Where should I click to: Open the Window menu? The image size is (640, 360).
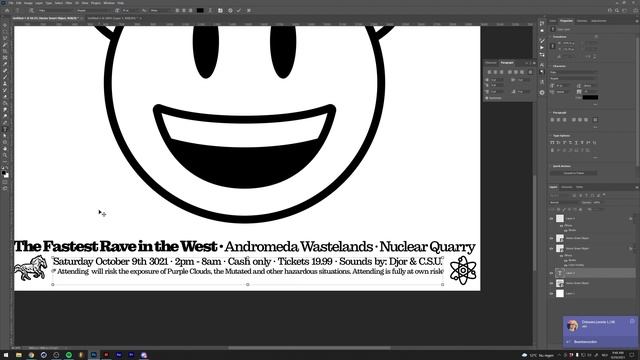tap(109, 3)
